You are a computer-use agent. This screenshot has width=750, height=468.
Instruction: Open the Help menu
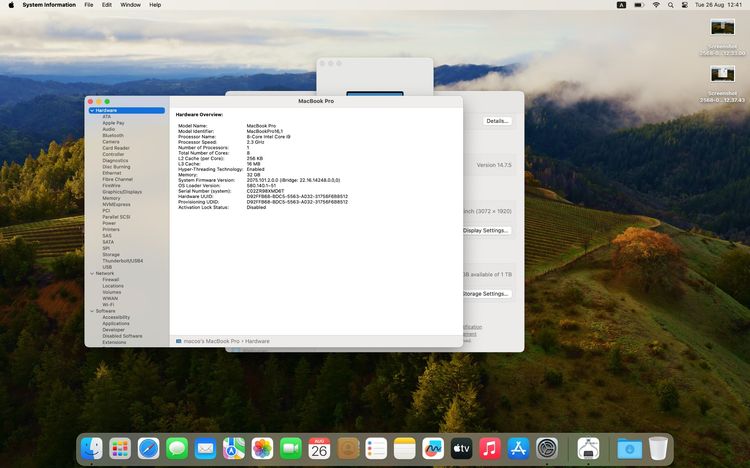(155, 5)
